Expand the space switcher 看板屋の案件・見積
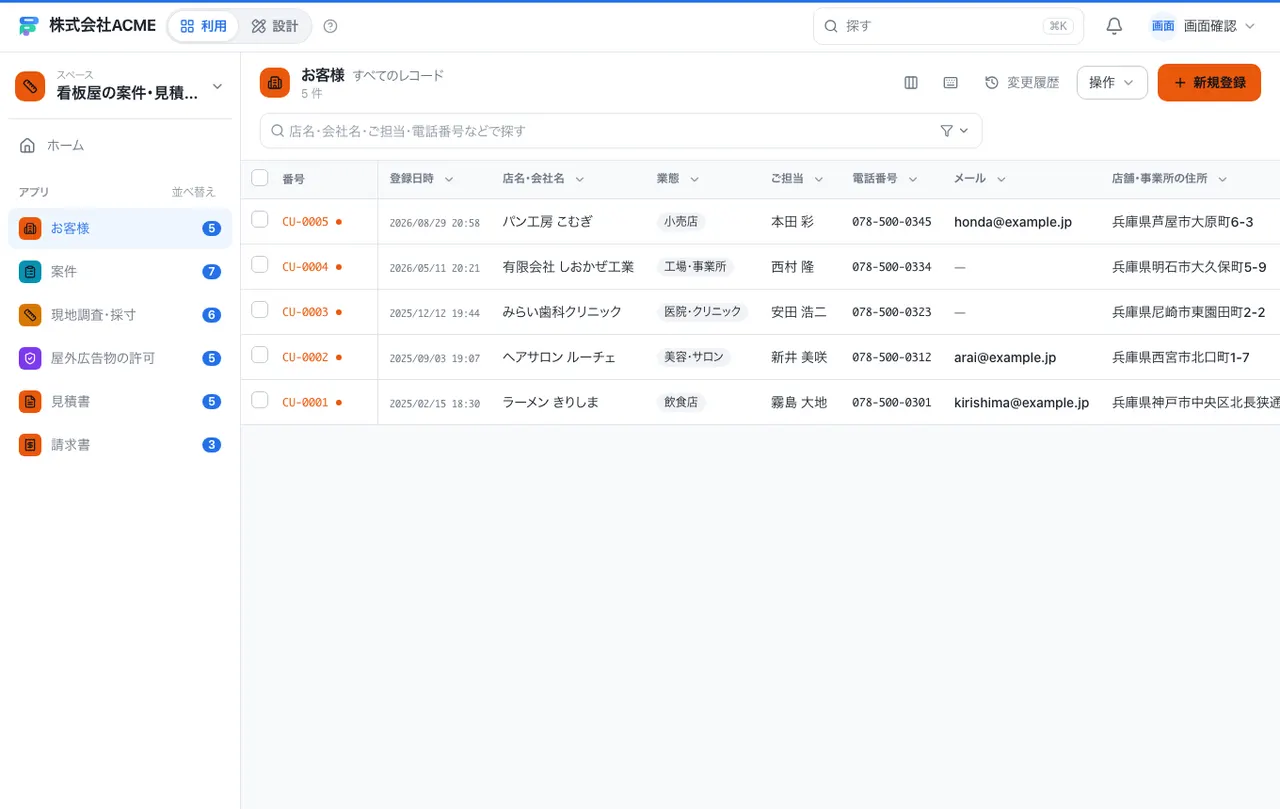1280x809 pixels. (120, 86)
